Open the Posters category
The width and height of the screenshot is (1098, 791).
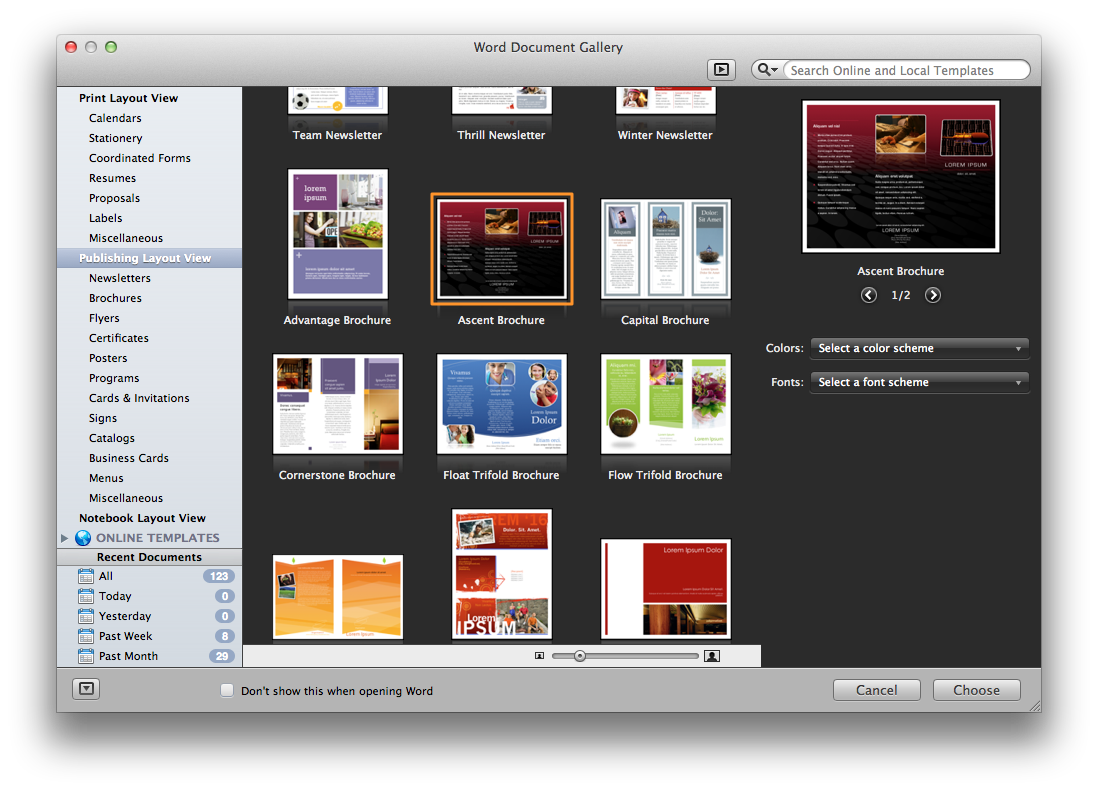pyautogui.click(x=108, y=358)
